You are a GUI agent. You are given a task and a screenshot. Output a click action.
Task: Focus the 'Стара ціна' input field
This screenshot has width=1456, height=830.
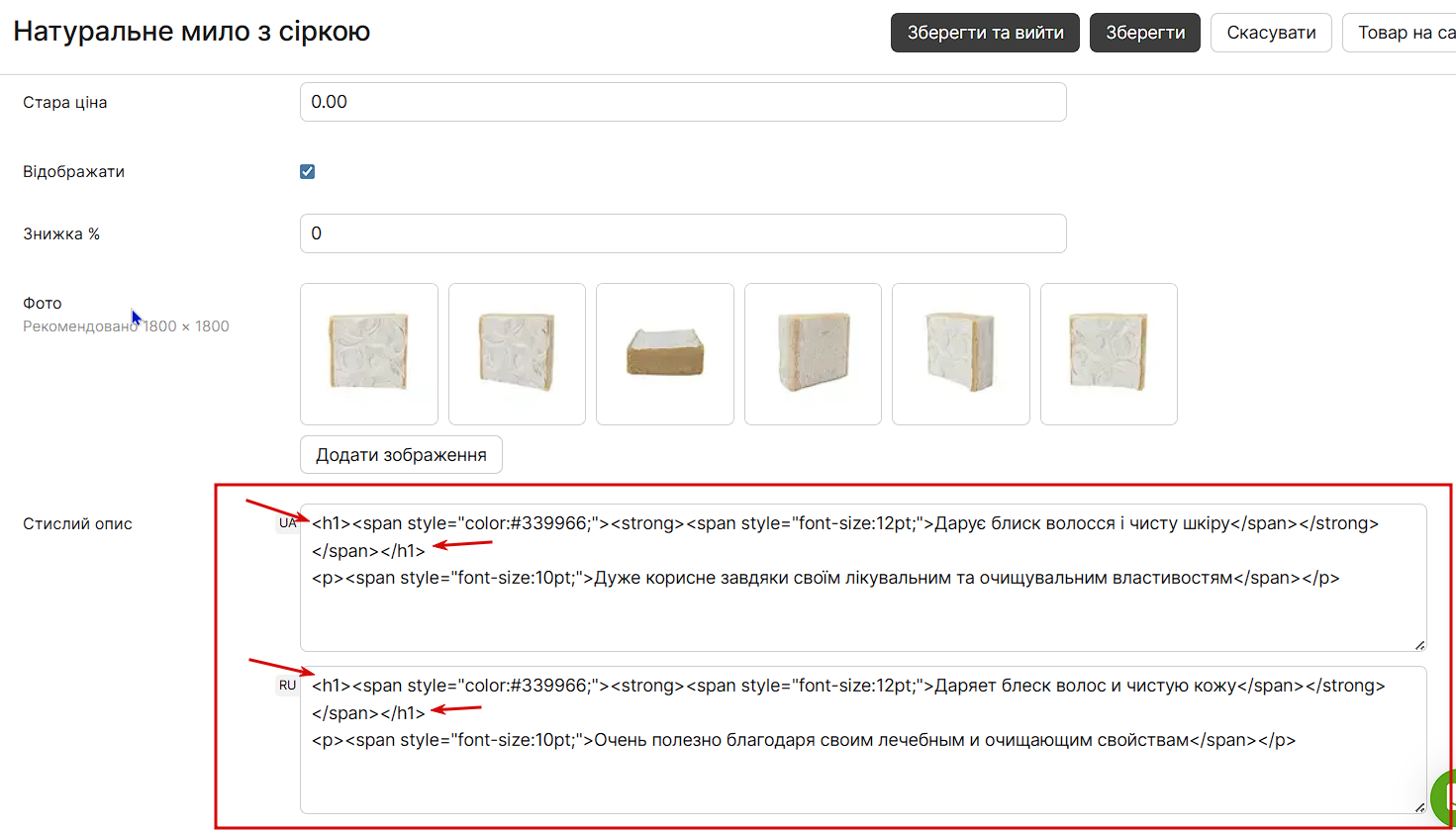click(x=683, y=102)
